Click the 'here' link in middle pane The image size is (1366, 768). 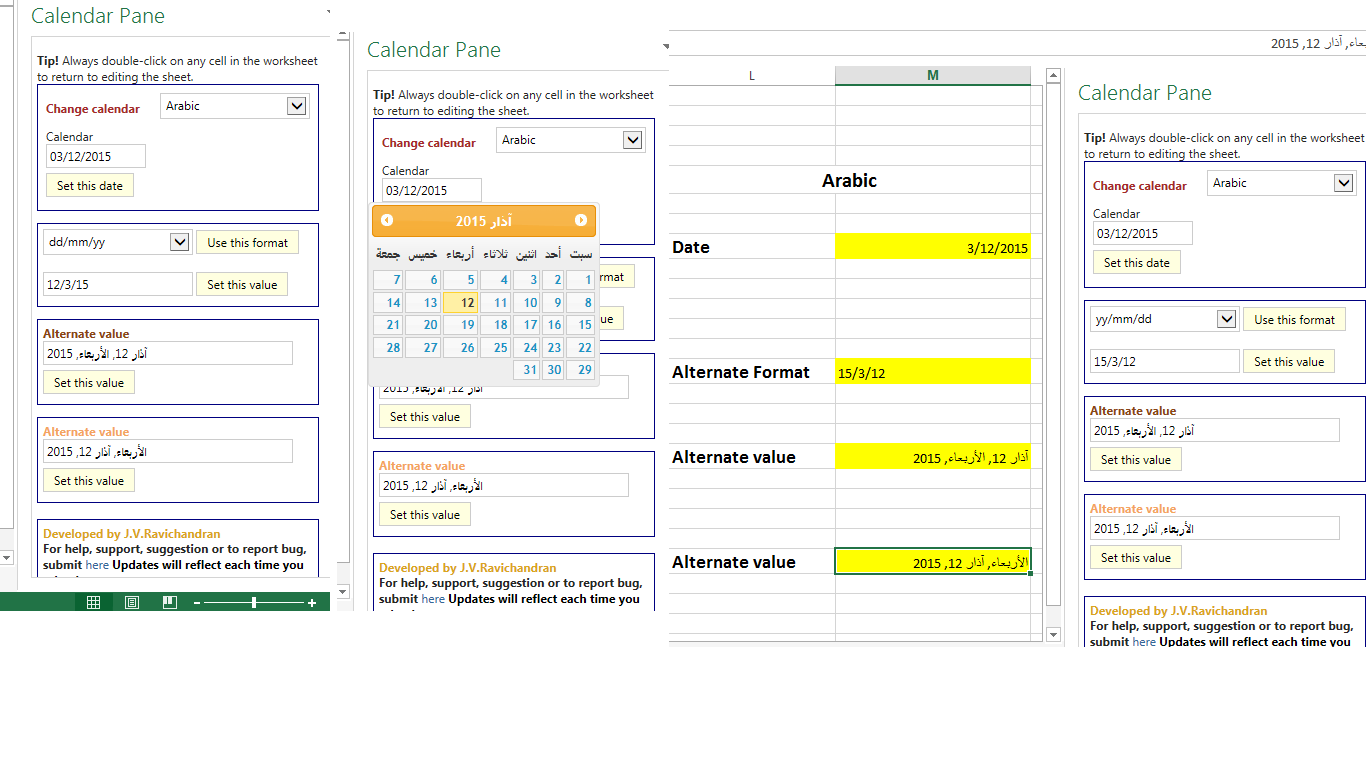[x=433, y=599]
